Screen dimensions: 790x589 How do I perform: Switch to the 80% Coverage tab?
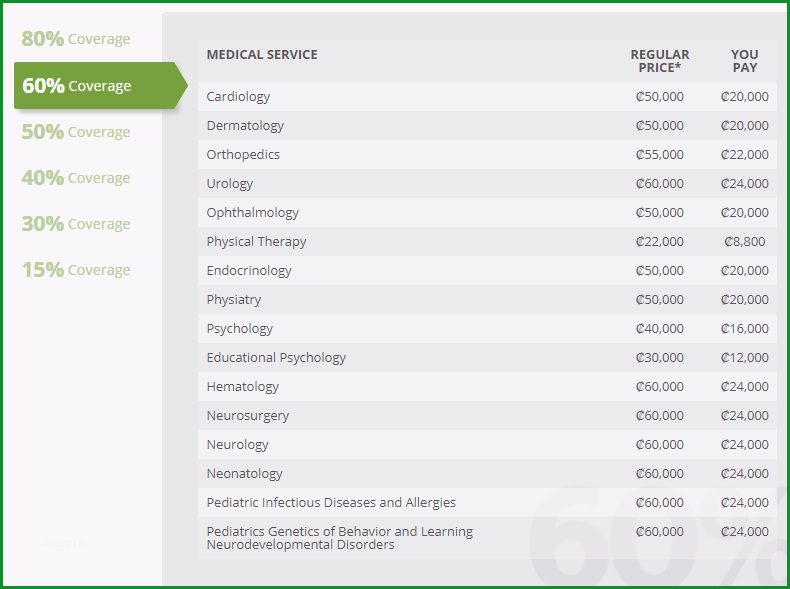tap(76, 39)
